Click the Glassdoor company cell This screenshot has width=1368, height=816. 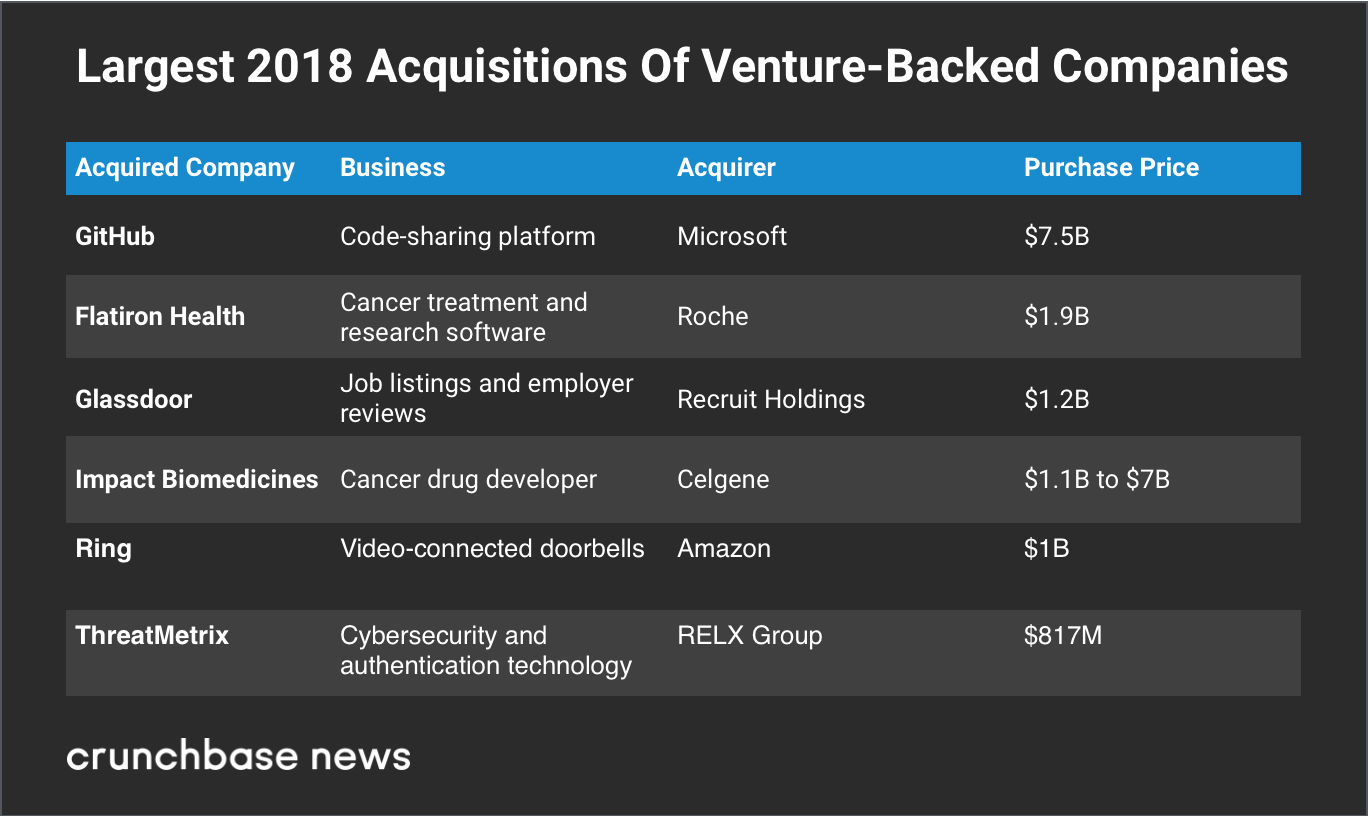pos(134,399)
